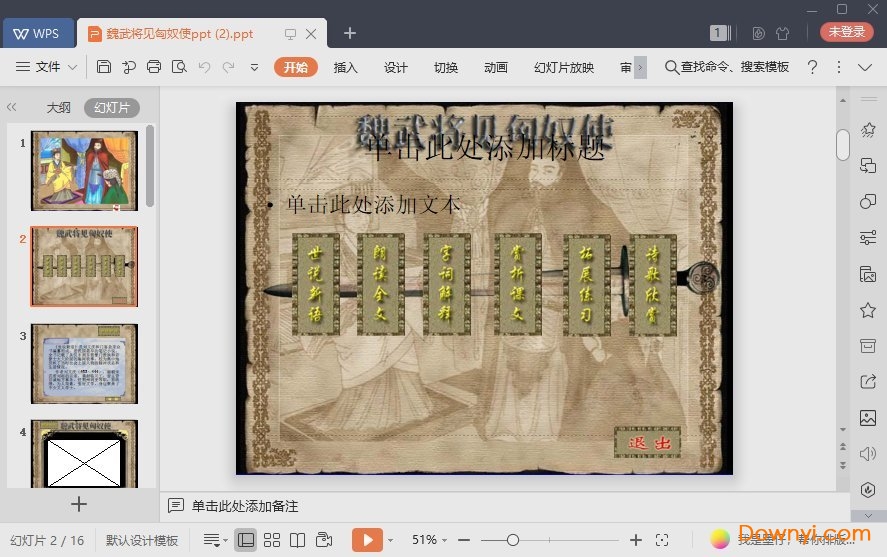Click the Undo arrow
This screenshot has height=557, width=887.
pyautogui.click(x=204, y=67)
